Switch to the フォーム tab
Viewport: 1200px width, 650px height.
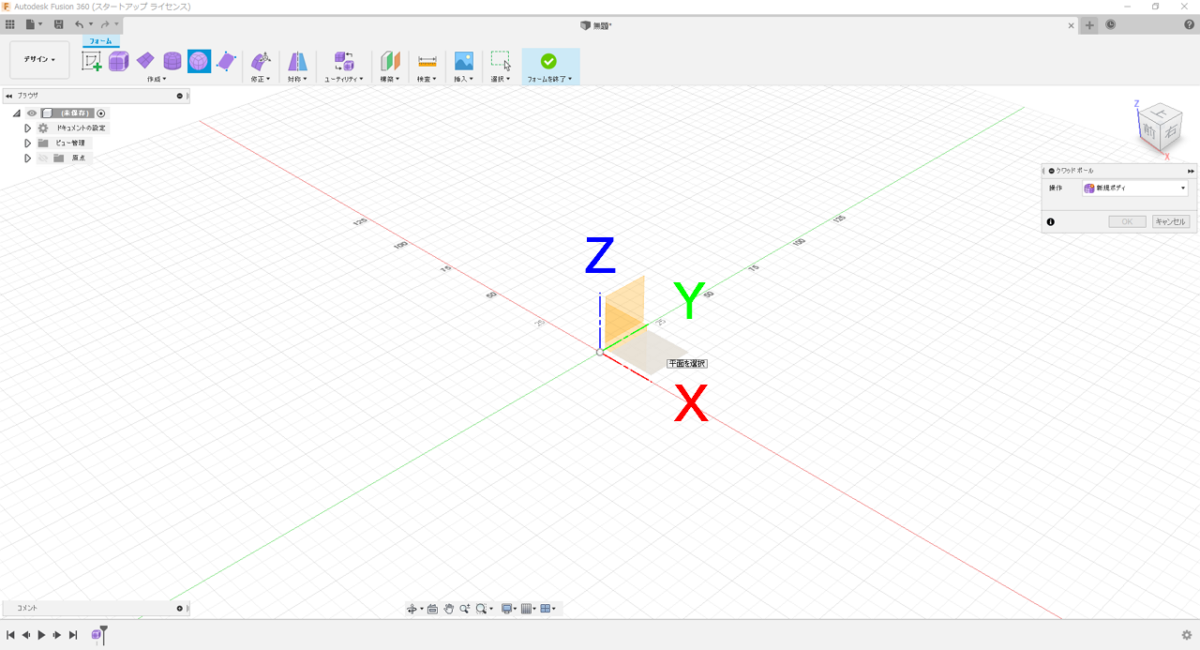(101, 42)
